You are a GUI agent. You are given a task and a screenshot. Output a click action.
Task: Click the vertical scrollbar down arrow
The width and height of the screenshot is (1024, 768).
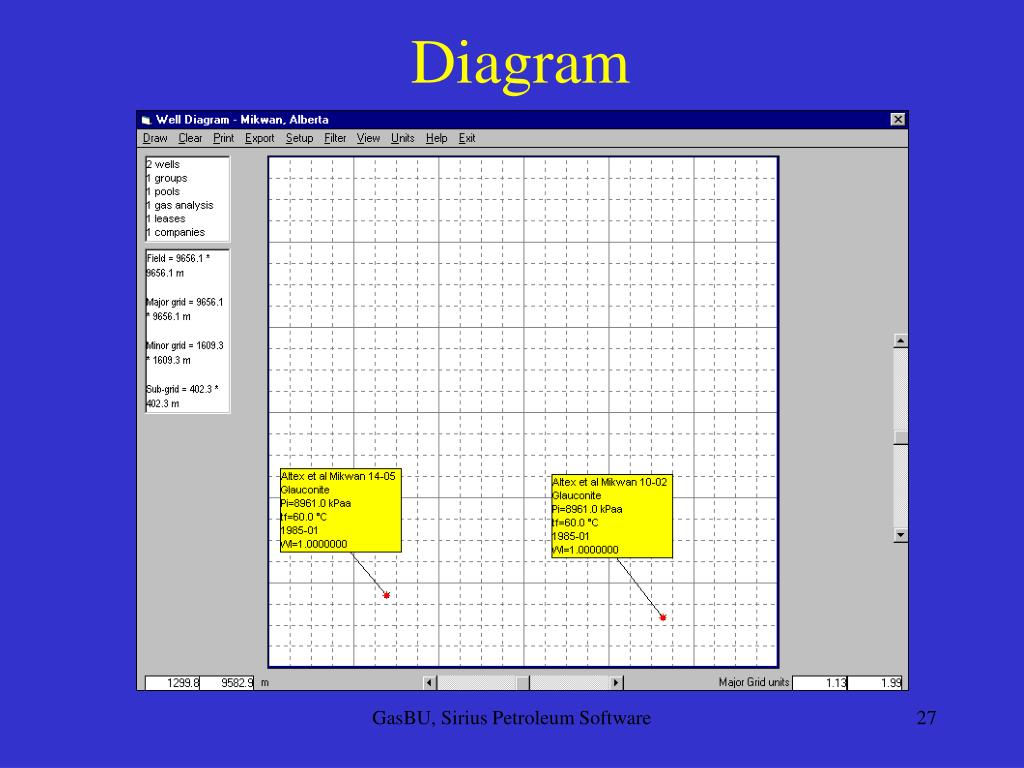coord(901,535)
